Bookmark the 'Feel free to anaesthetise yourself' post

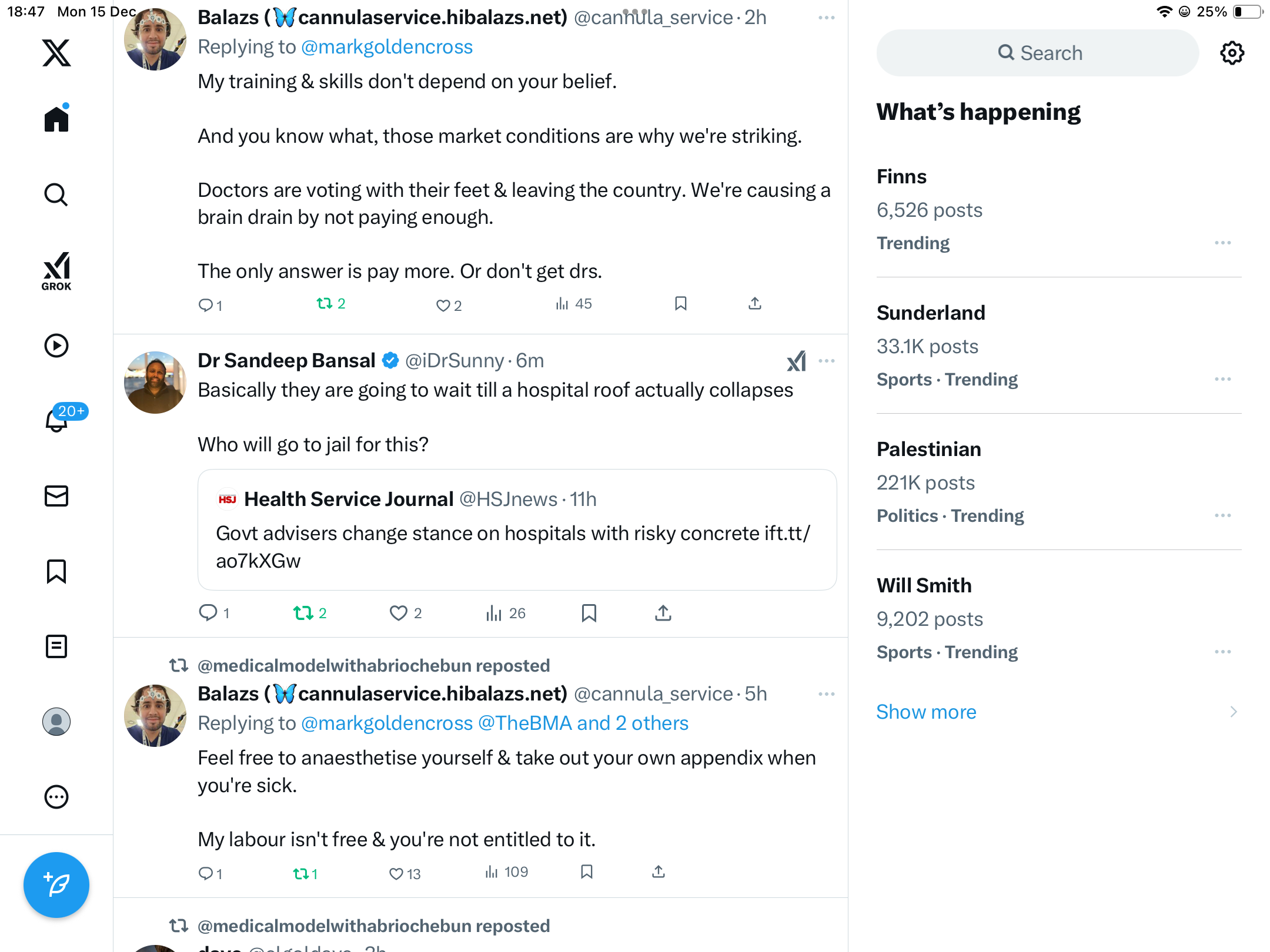(x=586, y=872)
